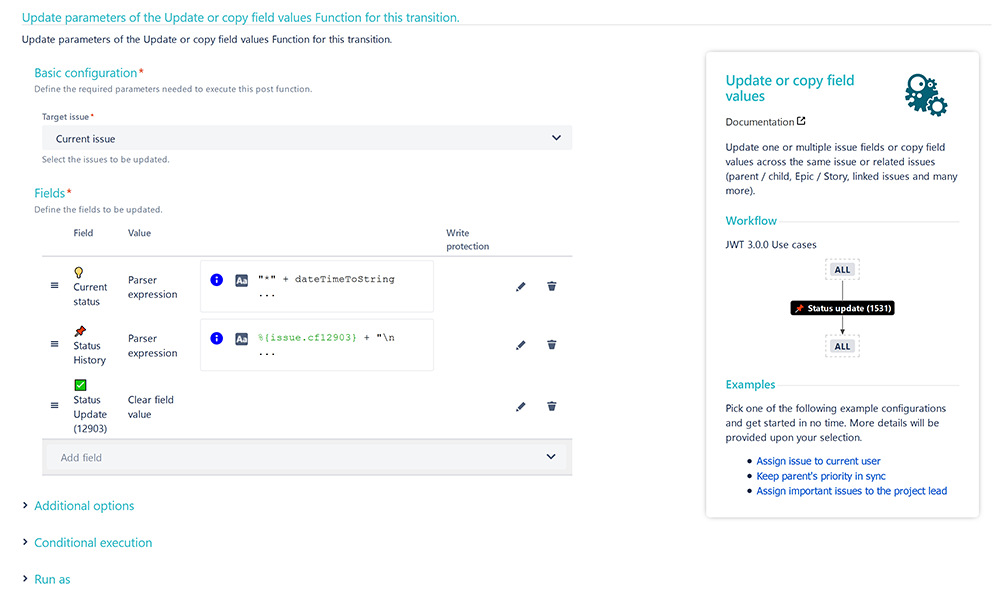This screenshot has width=1000, height=607.
Task: Click the Clear field value text
Action: (x=151, y=407)
